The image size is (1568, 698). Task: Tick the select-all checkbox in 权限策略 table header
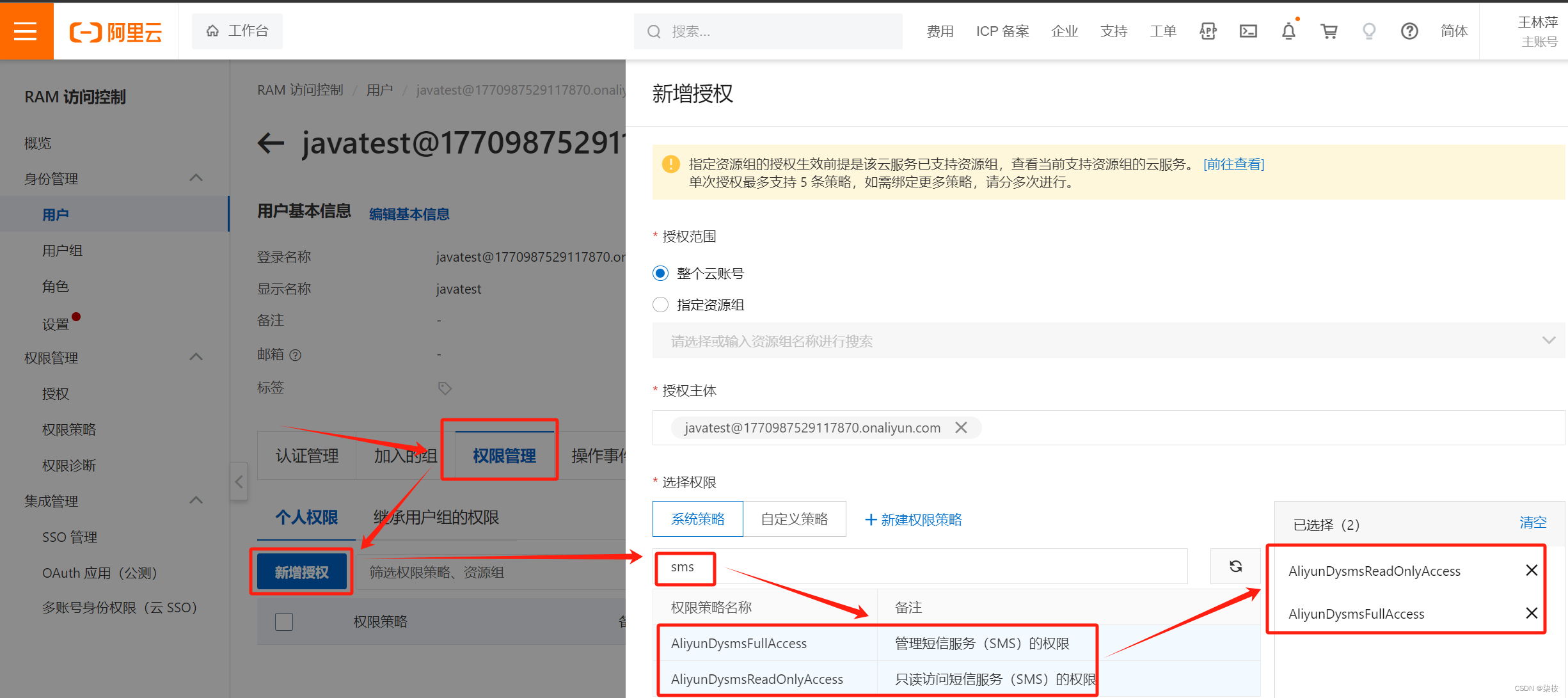point(284,621)
